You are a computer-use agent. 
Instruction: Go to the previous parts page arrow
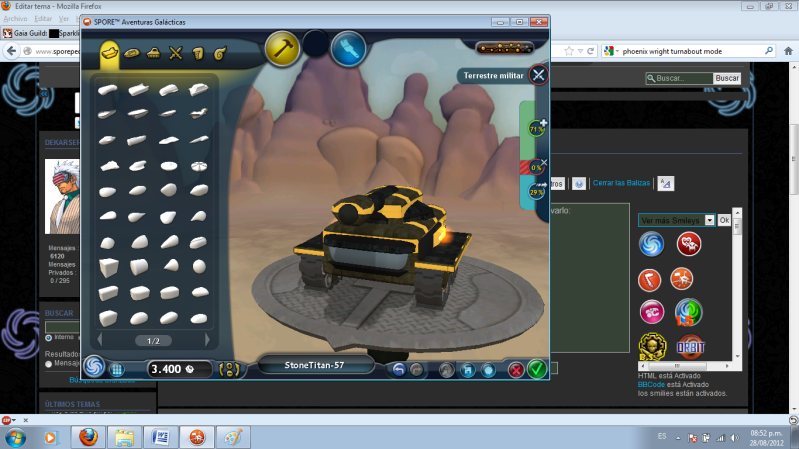coord(100,340)
